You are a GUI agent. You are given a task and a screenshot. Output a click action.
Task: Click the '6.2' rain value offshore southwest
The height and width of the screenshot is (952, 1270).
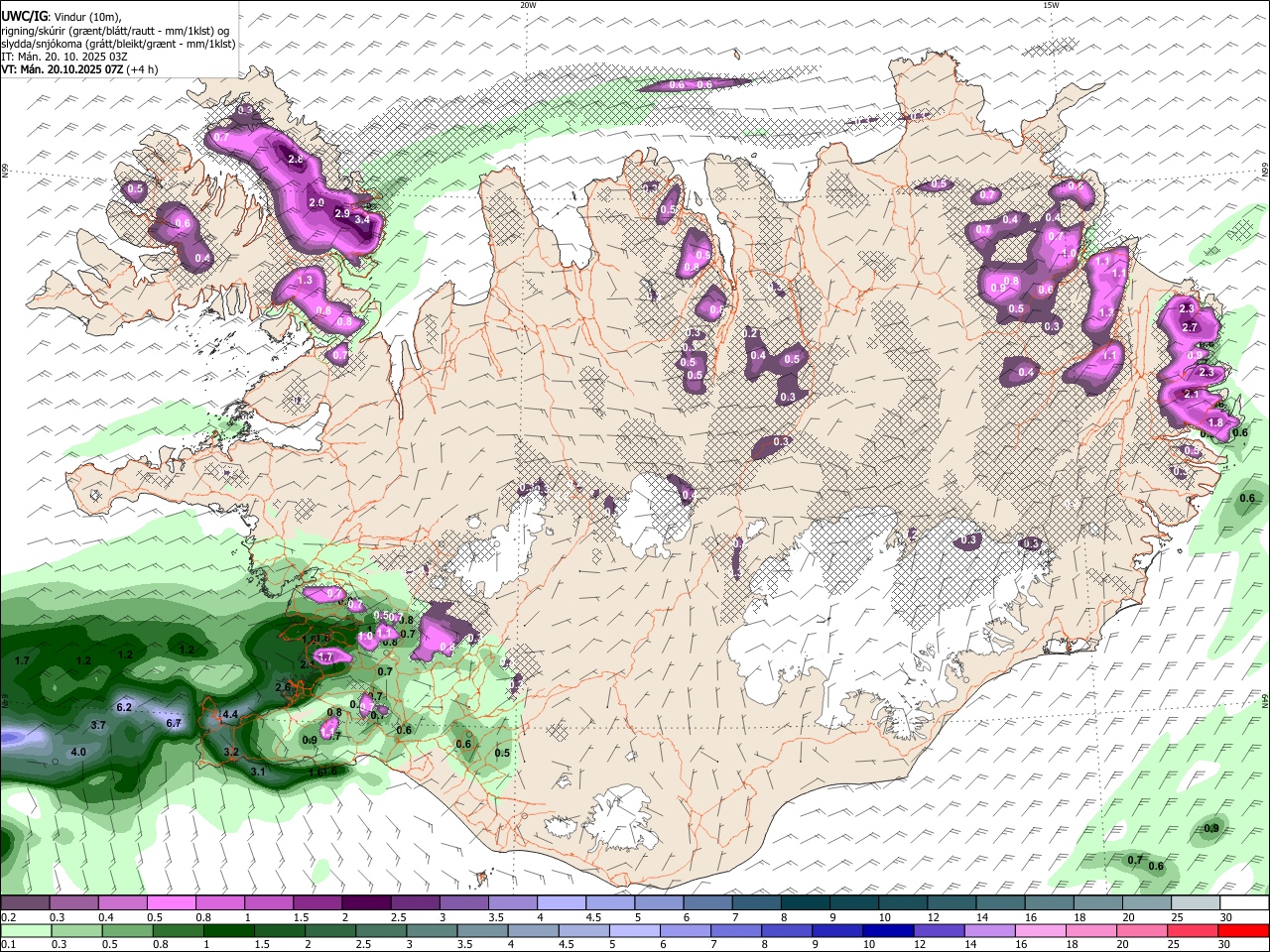click(124, 707)
